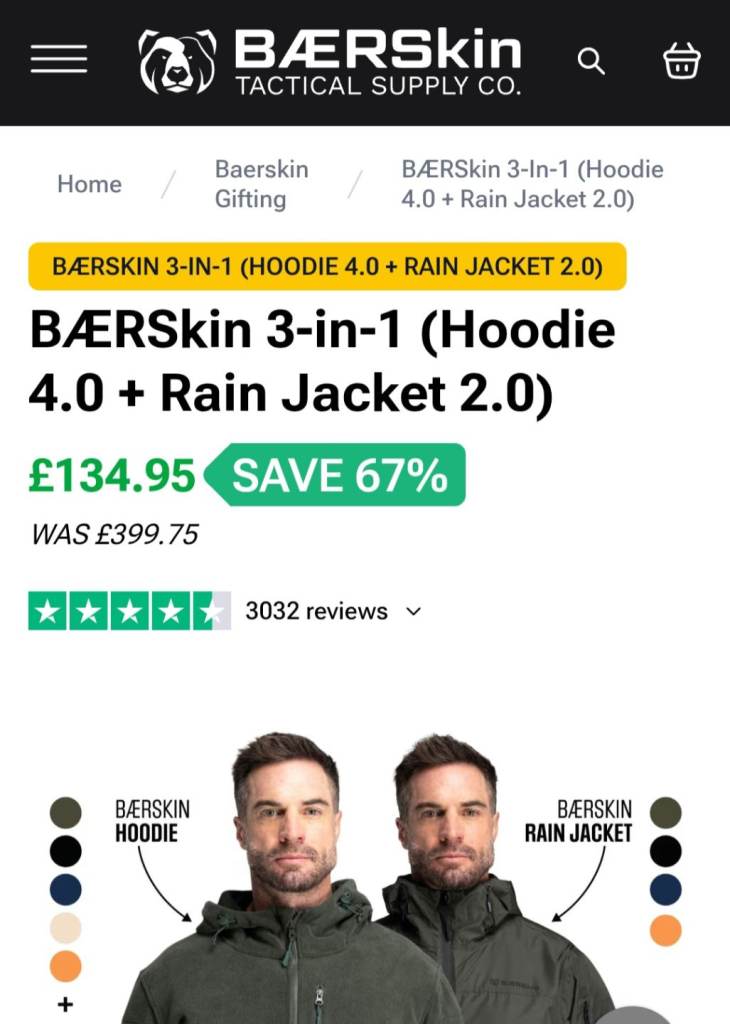Click the plus icon under hoodie colors
Screen dimensions: 730x1024
66,1004
